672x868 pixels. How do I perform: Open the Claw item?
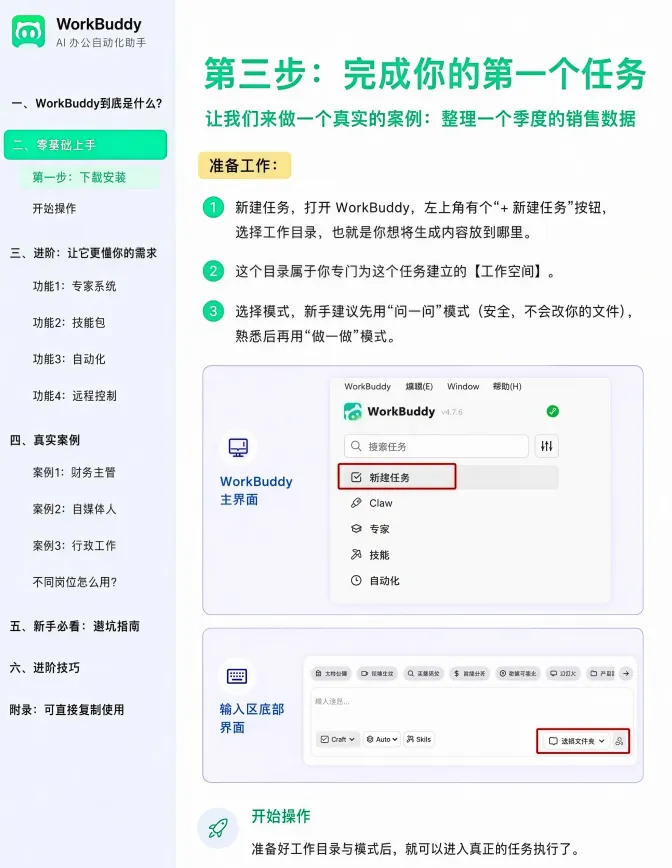pyautogui.click(x=372, y=503)
